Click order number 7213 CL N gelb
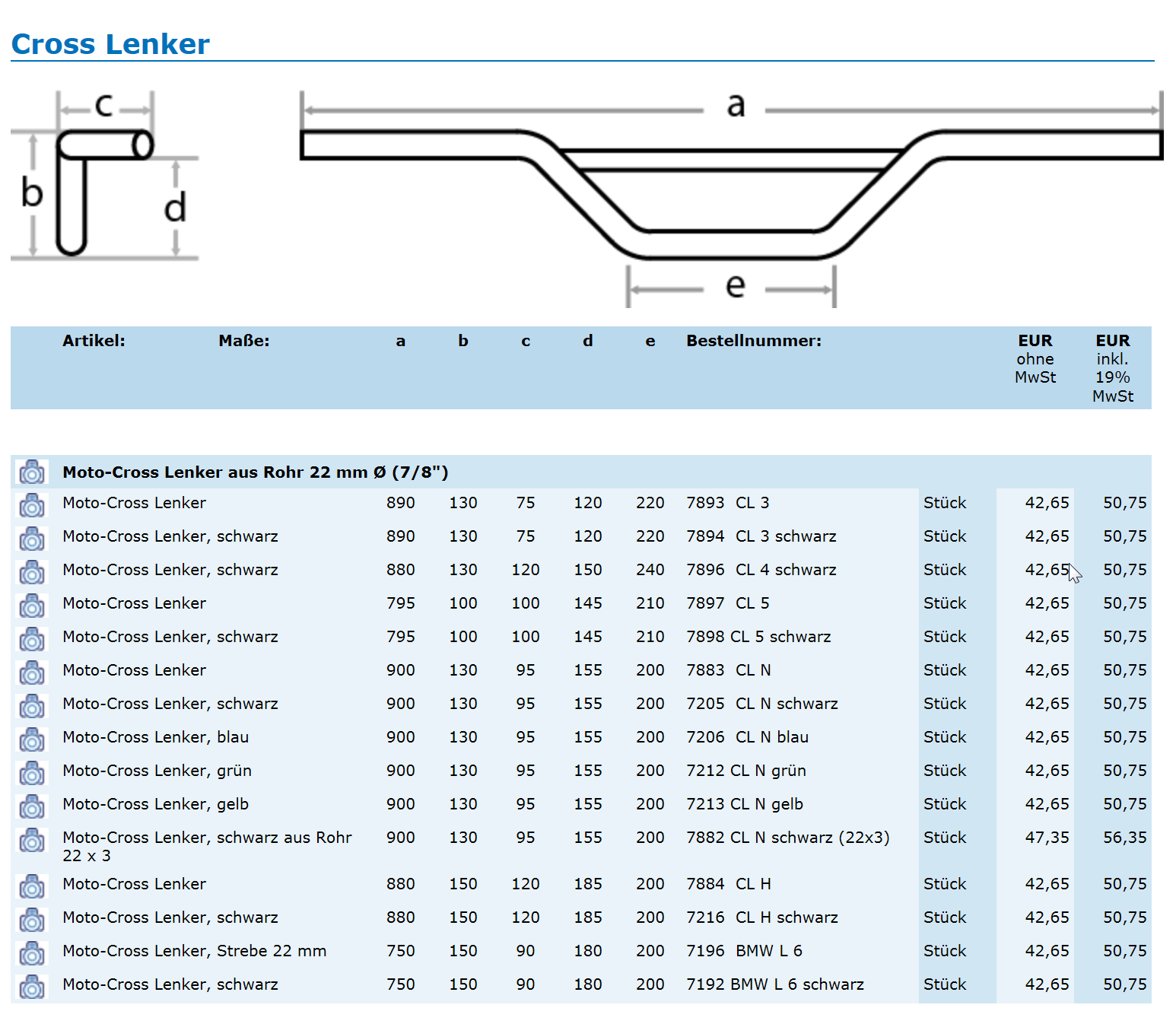1176x1024 pixels. [744, 804]
